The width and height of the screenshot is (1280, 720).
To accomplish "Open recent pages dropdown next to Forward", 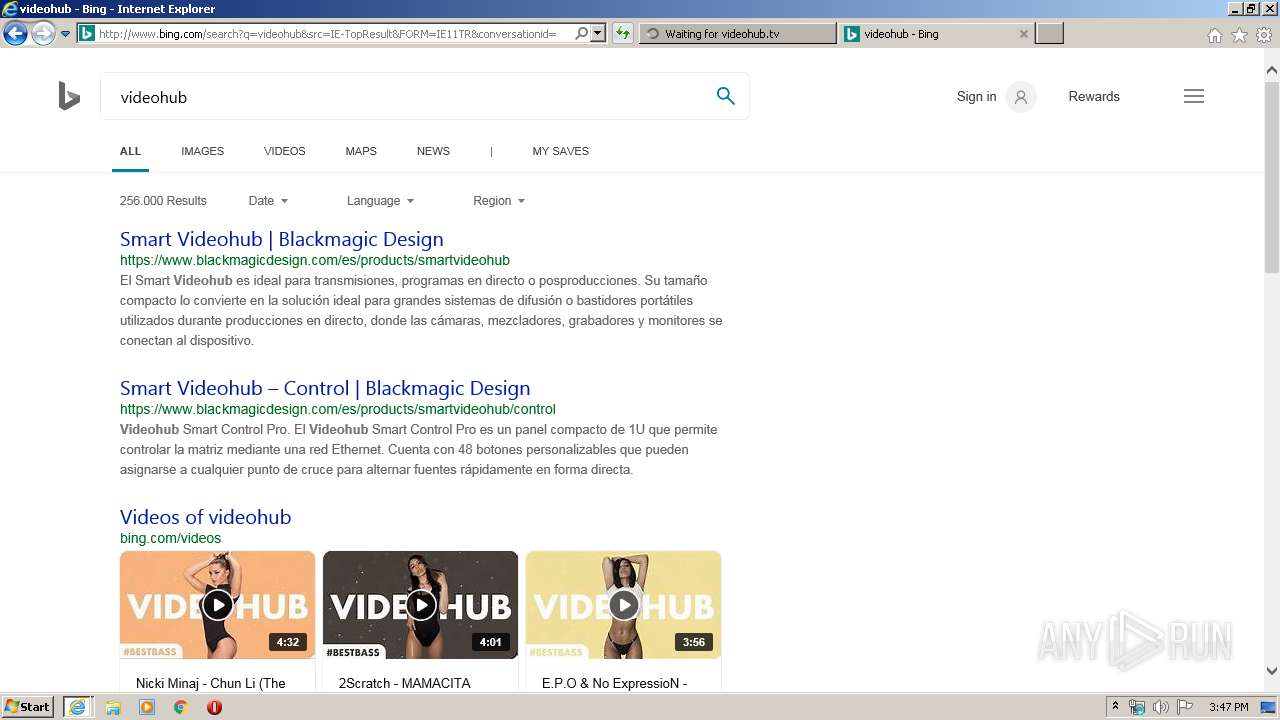I will (x=65, y=33).
